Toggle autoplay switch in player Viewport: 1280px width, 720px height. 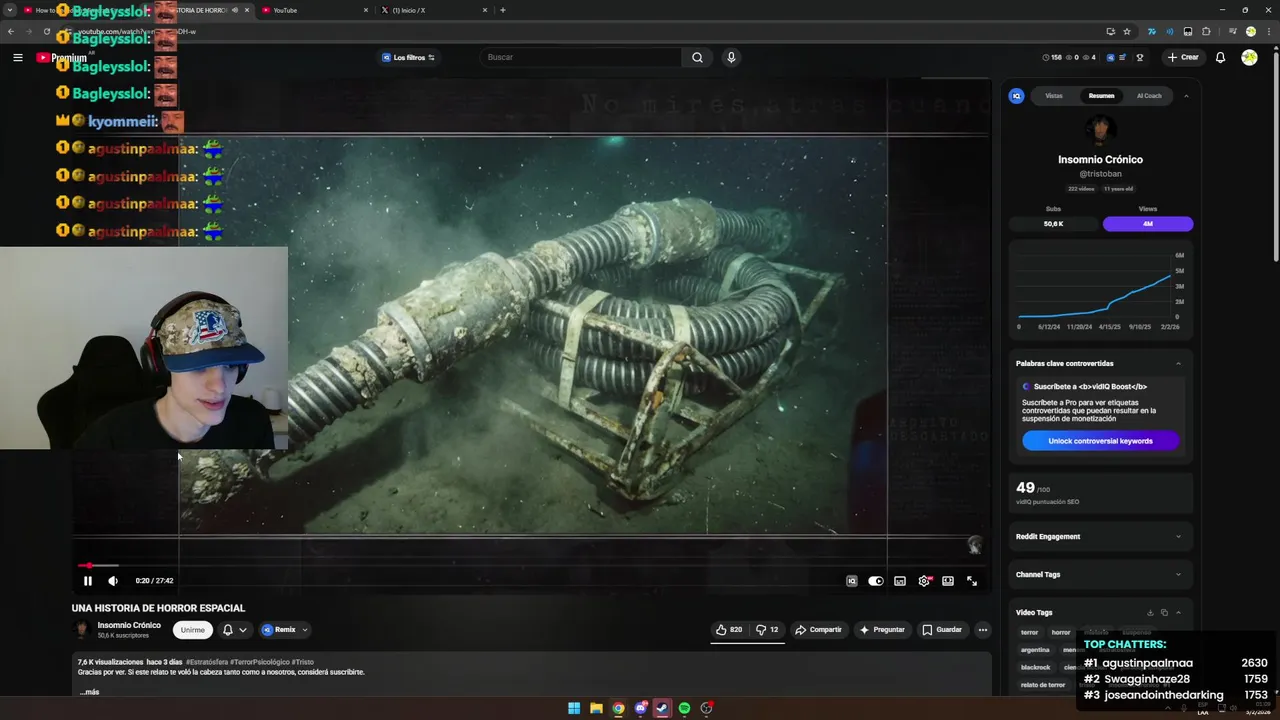876,581
